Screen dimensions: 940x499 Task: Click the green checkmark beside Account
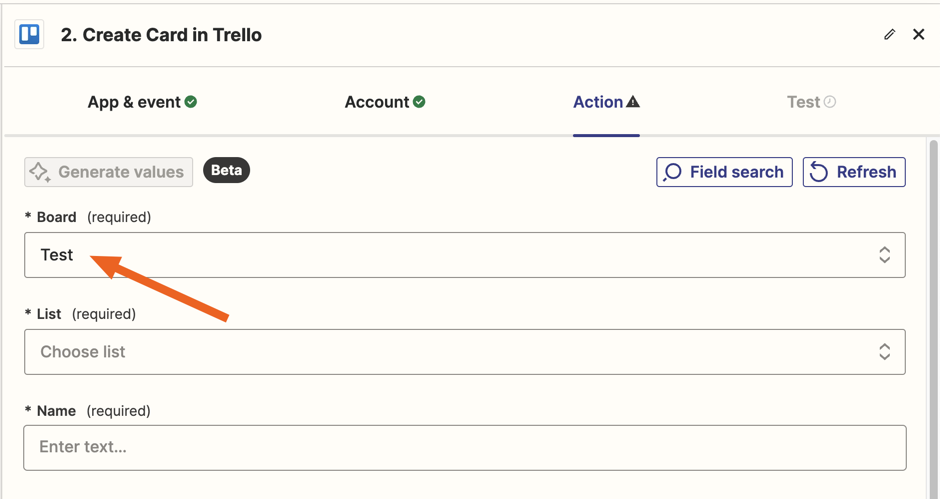[419, 102]
